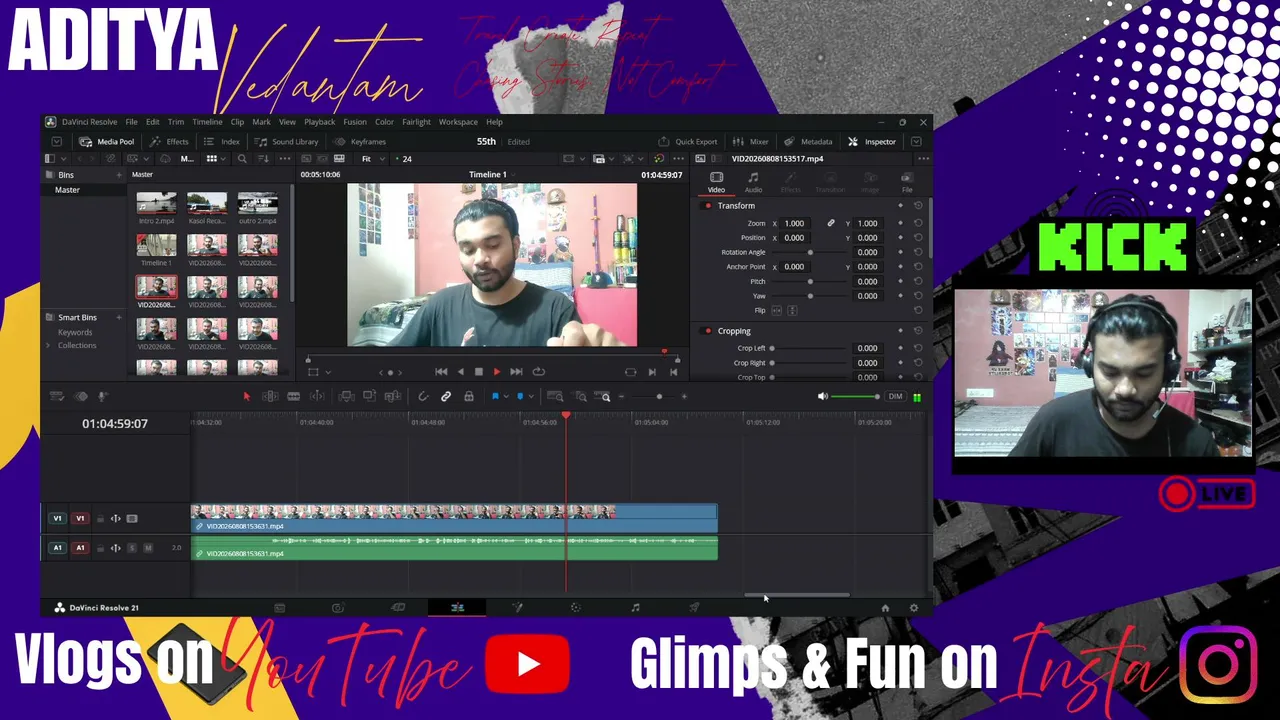Click the Quick Export button
Image resolution: width=1280 pixels, height=720 pixels.
coord(688,142)
